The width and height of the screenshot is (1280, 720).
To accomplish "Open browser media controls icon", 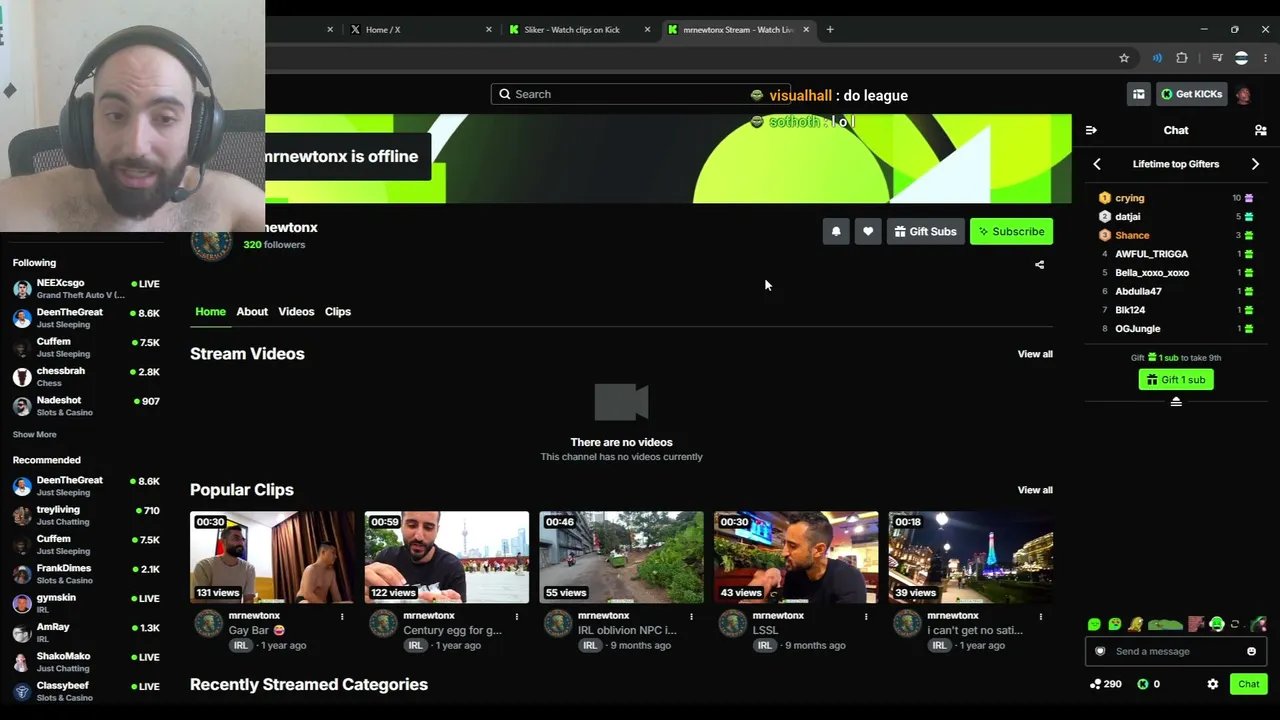I will pyautogui.click(x=1217, y=58).
